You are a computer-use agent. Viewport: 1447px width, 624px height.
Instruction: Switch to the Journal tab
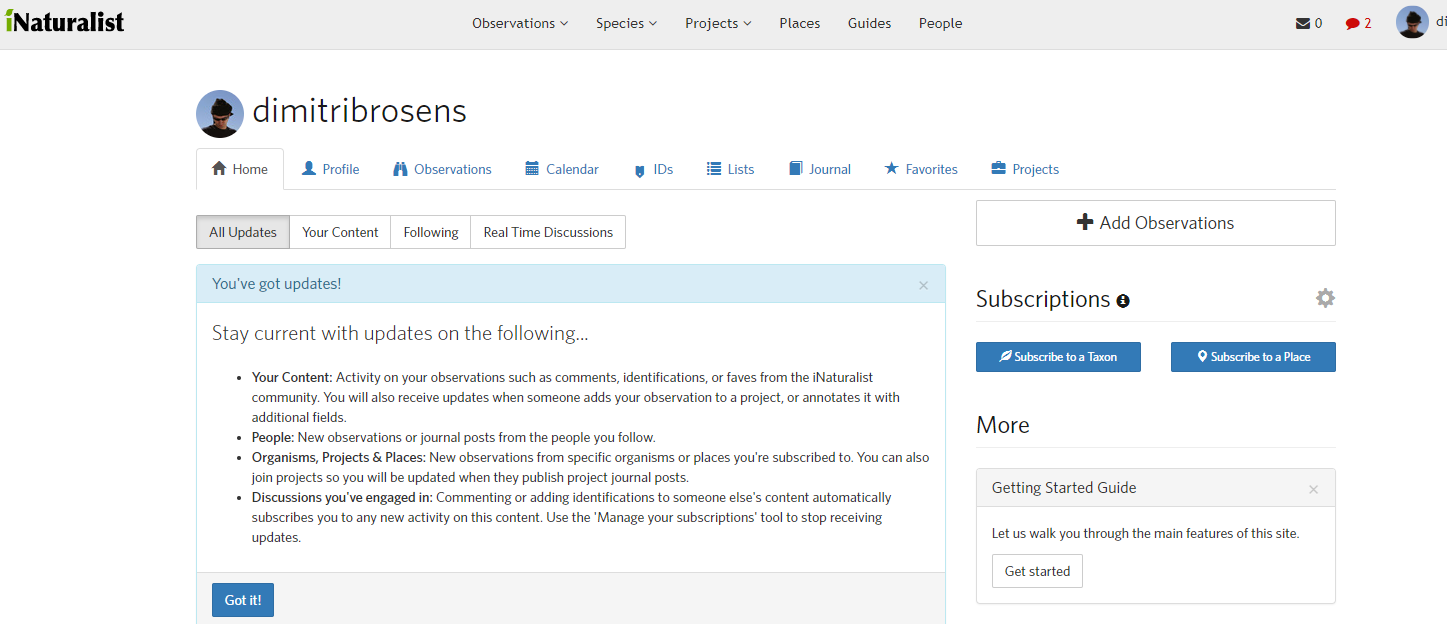click(x=820, y=169)
